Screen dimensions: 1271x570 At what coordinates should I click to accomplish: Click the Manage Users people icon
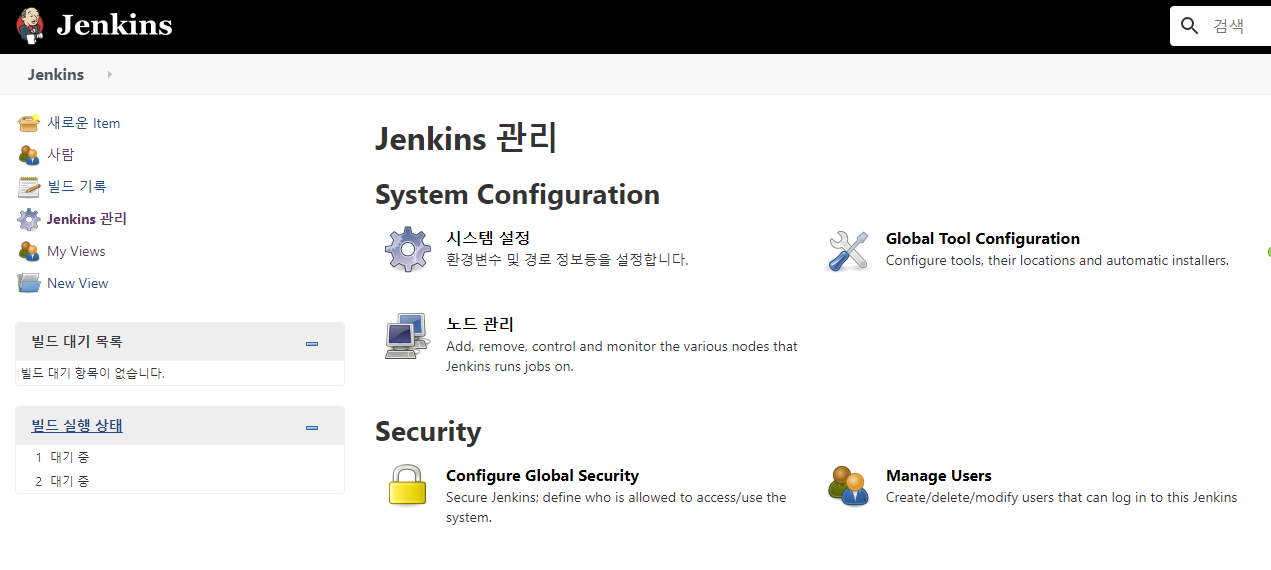click(x=848, y=486)
